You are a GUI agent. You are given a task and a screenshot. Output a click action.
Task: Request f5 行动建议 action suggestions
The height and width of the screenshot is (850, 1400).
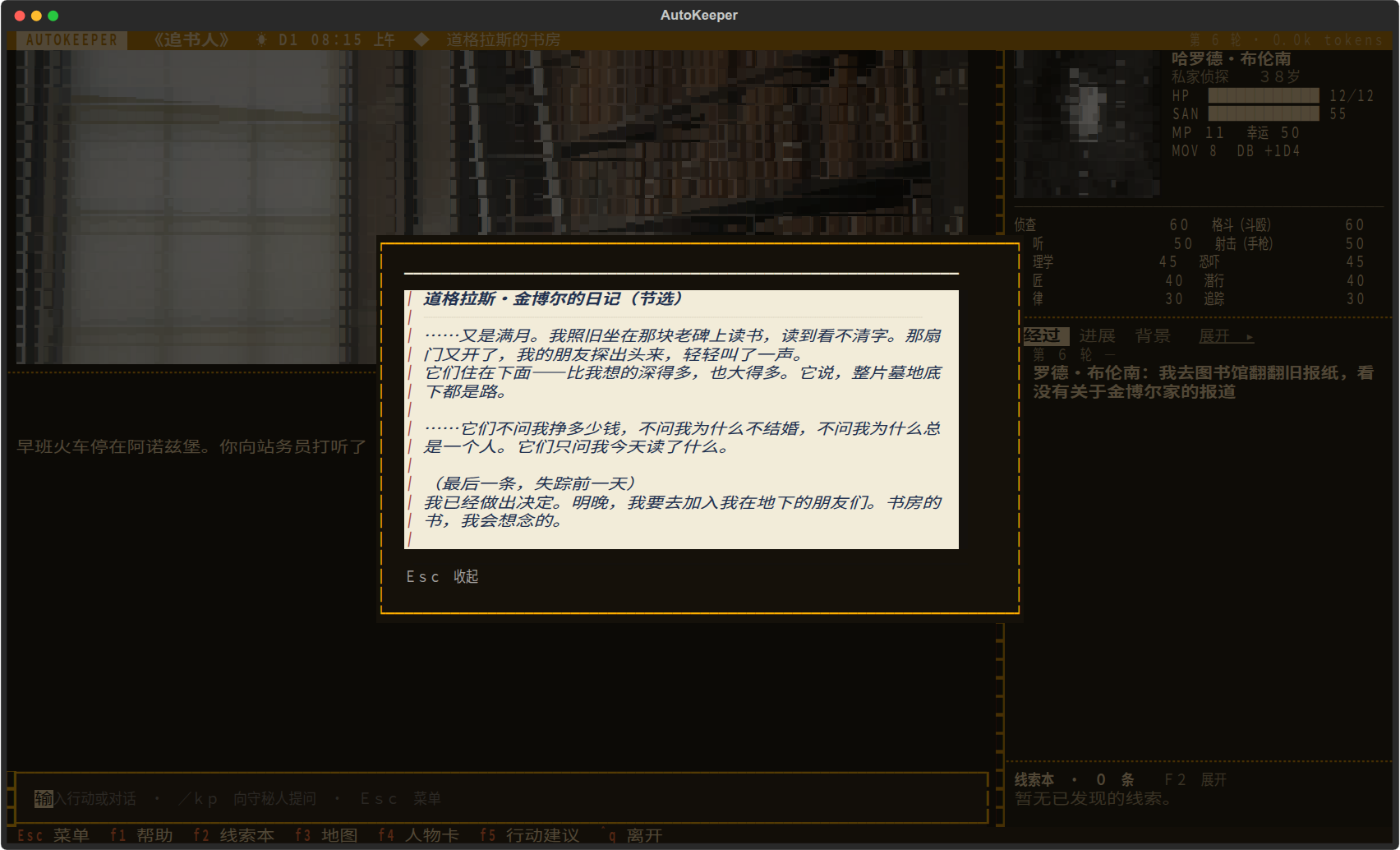[530, 835]
